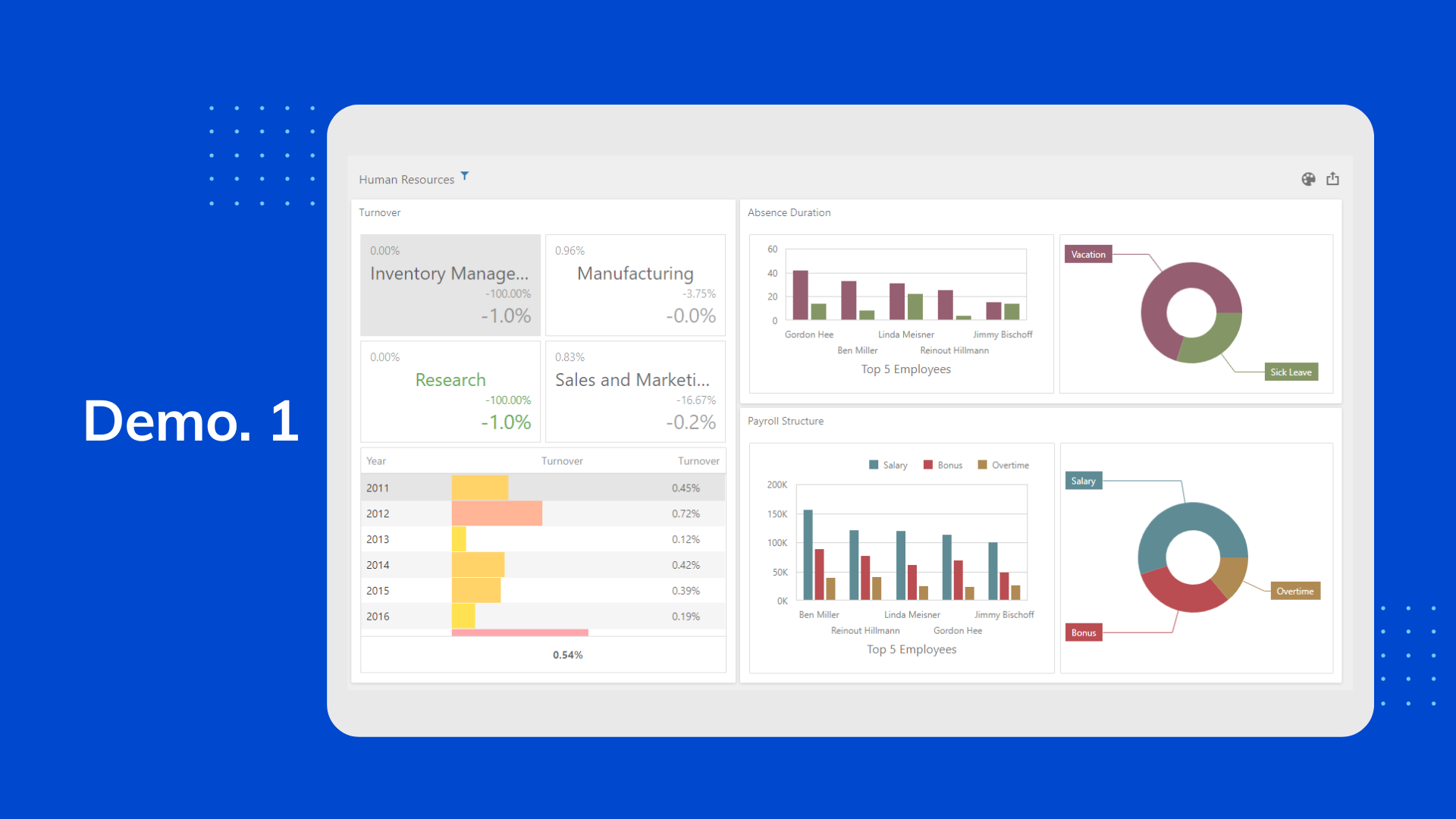This screenshot has width=1456, height=819.
Task: Click the Sick Leave pie label
Action: pos(1291,372)
